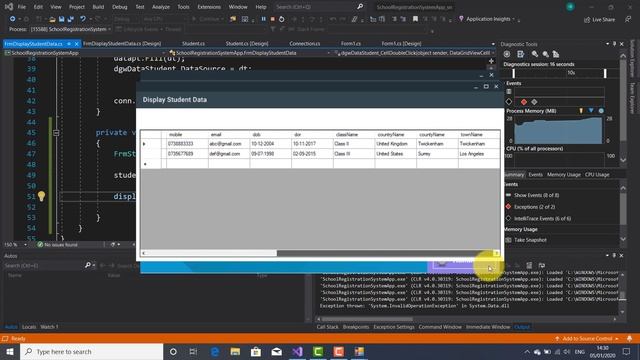
Task: Switch to Watch 1 tab
Action: click(x=49, y=327)
